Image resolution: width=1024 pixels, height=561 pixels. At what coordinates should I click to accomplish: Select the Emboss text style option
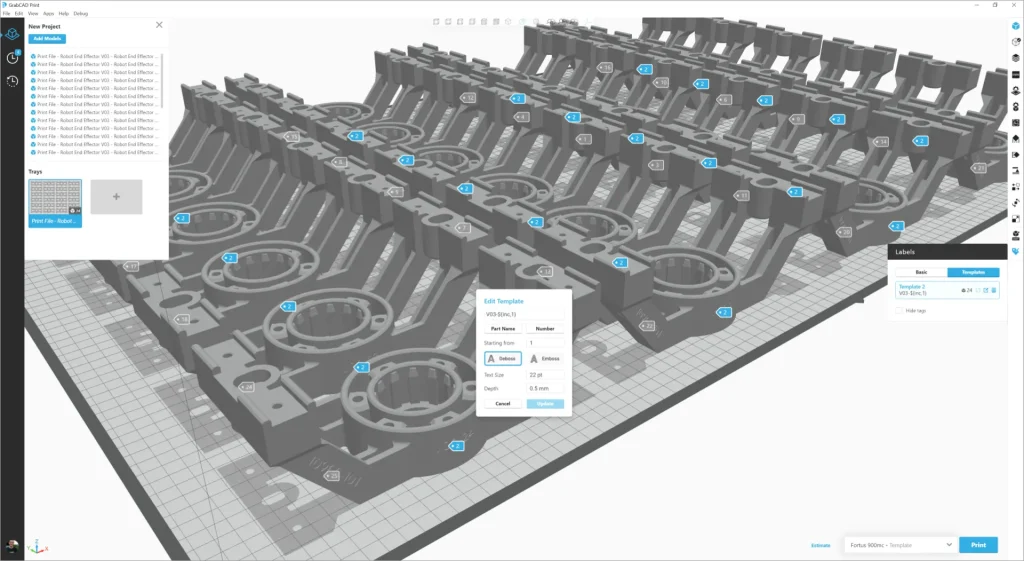pyautogui.click(x=545, y=359)
